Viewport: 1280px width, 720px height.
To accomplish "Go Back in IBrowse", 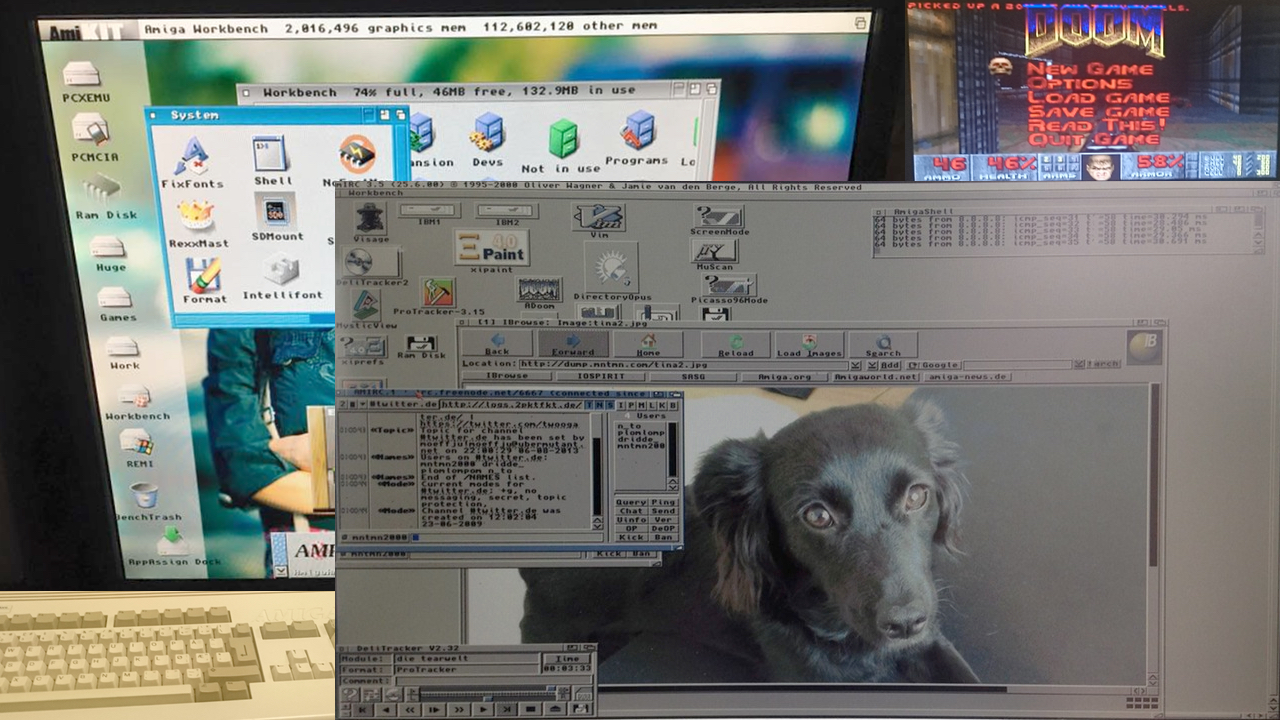I will (x=497, y=345).
